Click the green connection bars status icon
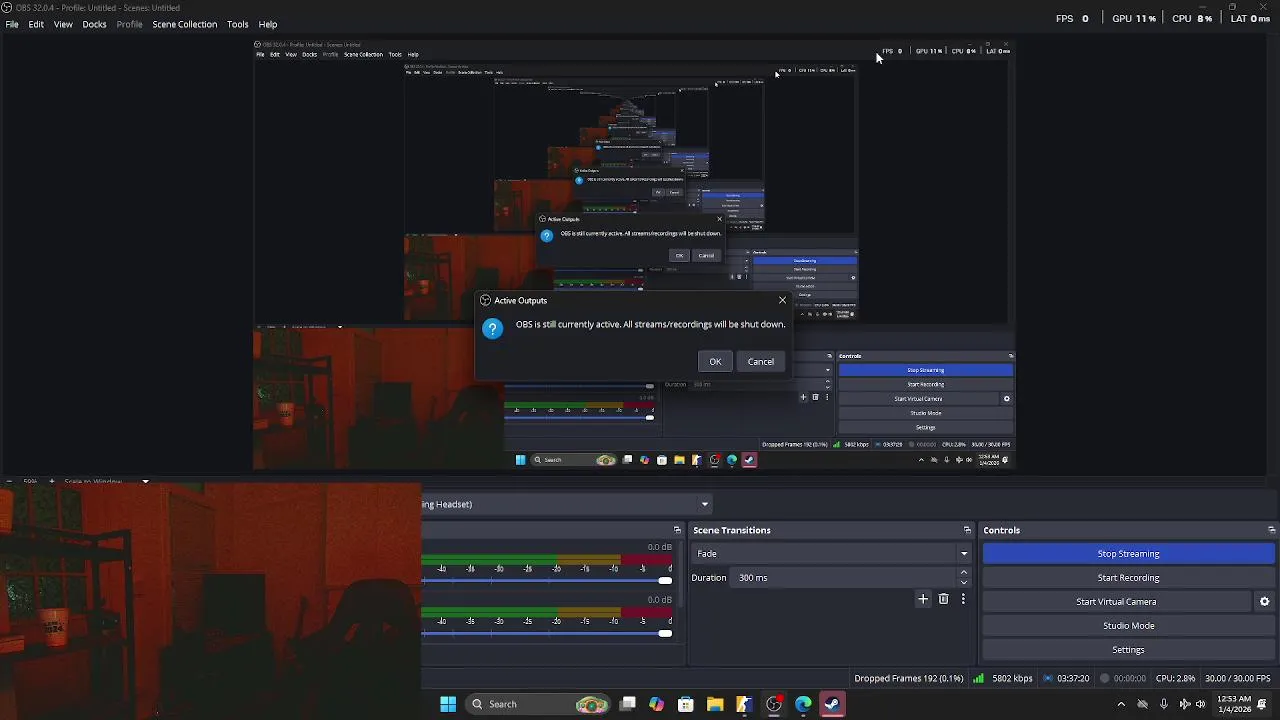Image resolution: width=1280 pixels, height=720 pixels. click(x=978, y=678)
